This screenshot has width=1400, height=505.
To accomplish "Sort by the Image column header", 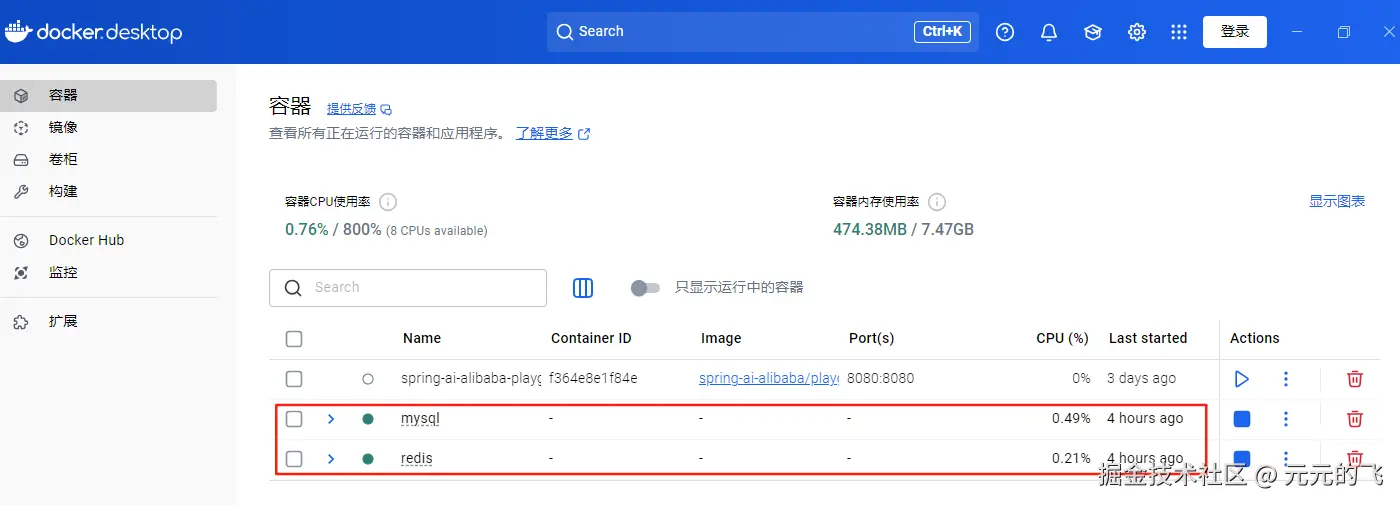I will pyautogui.click(x=721, y=339).
